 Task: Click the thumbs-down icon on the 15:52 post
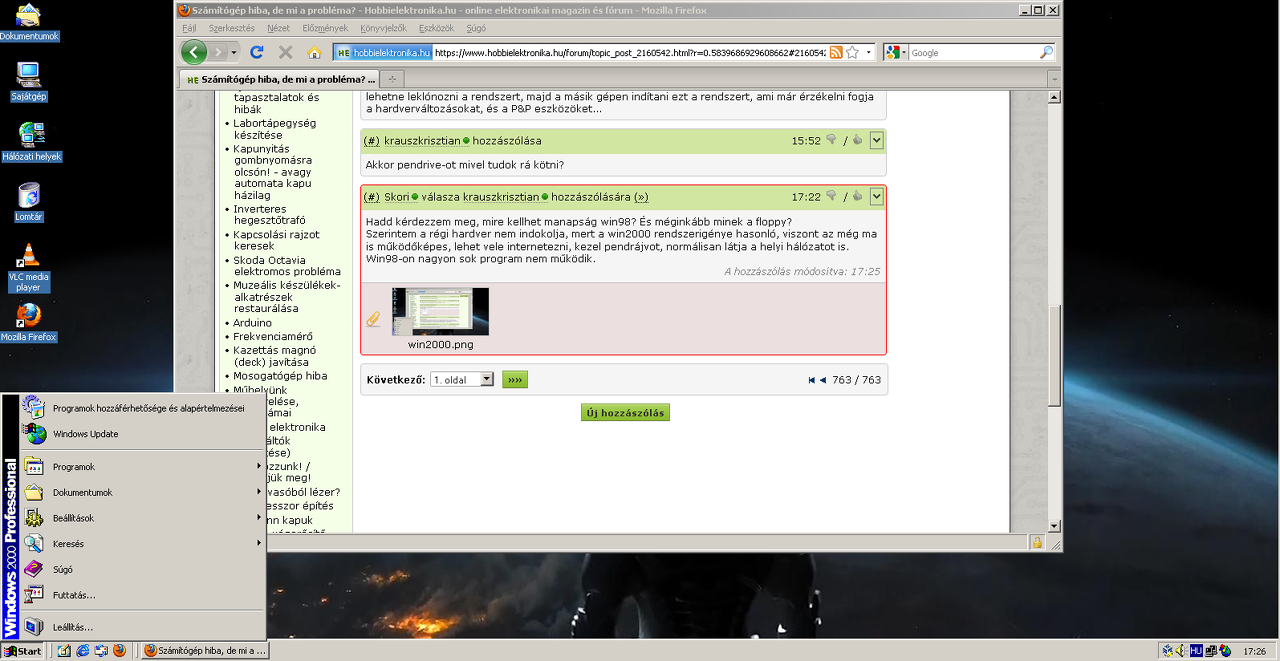(x=830, y=141)
